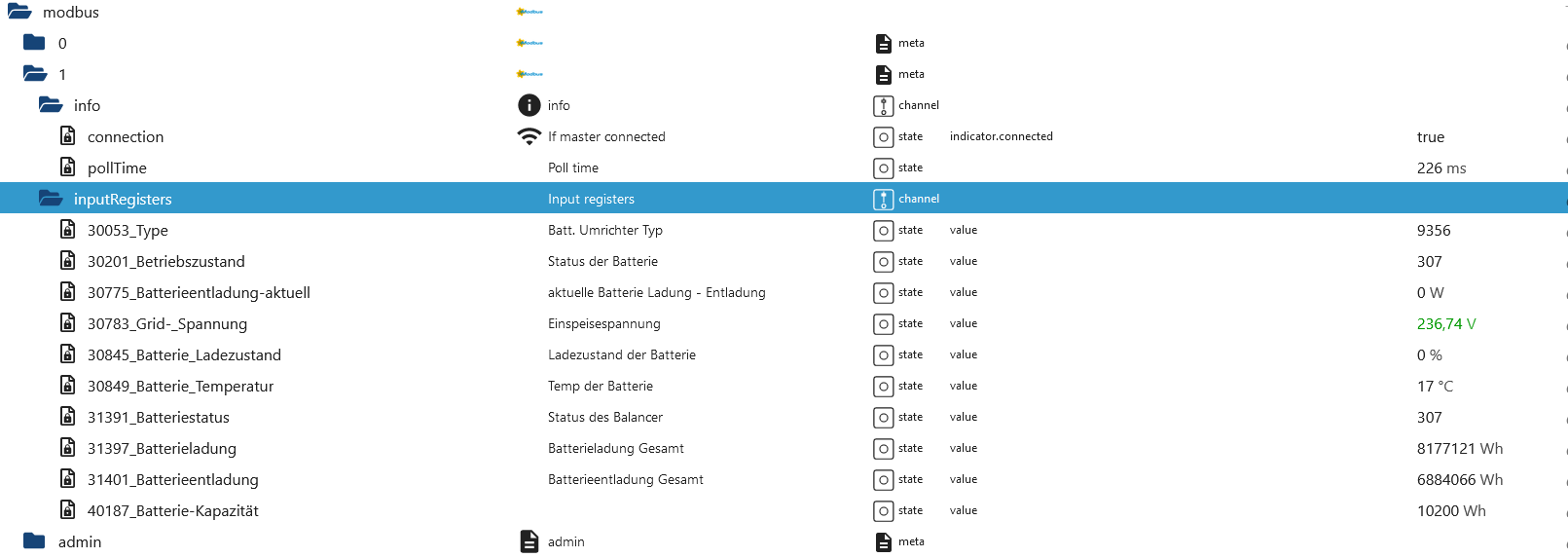Collapse the info folder
This screenshot has height=558, width=1568.
coord(51,105)
